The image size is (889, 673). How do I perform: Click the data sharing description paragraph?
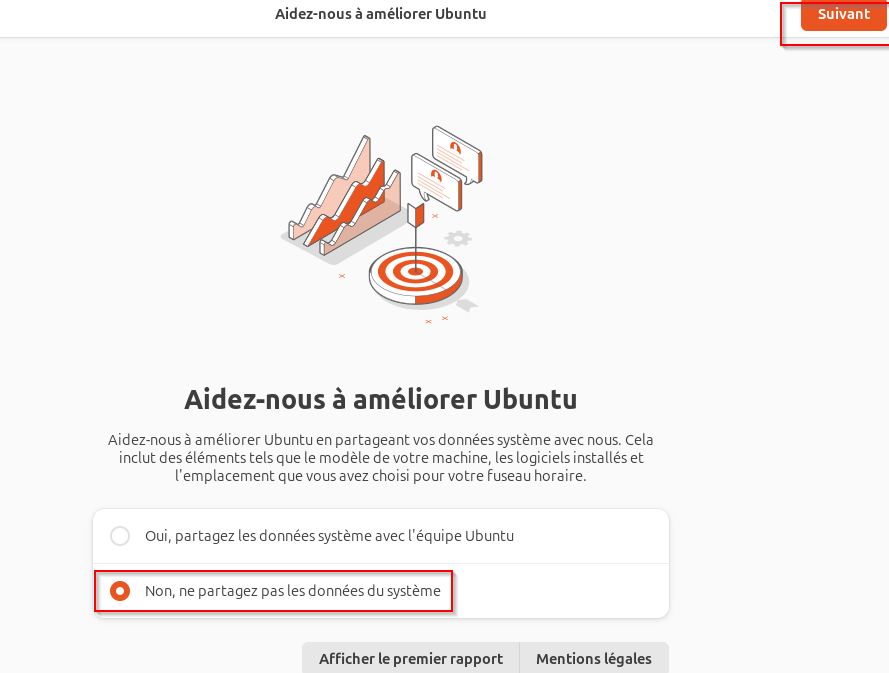coord(380,458)
